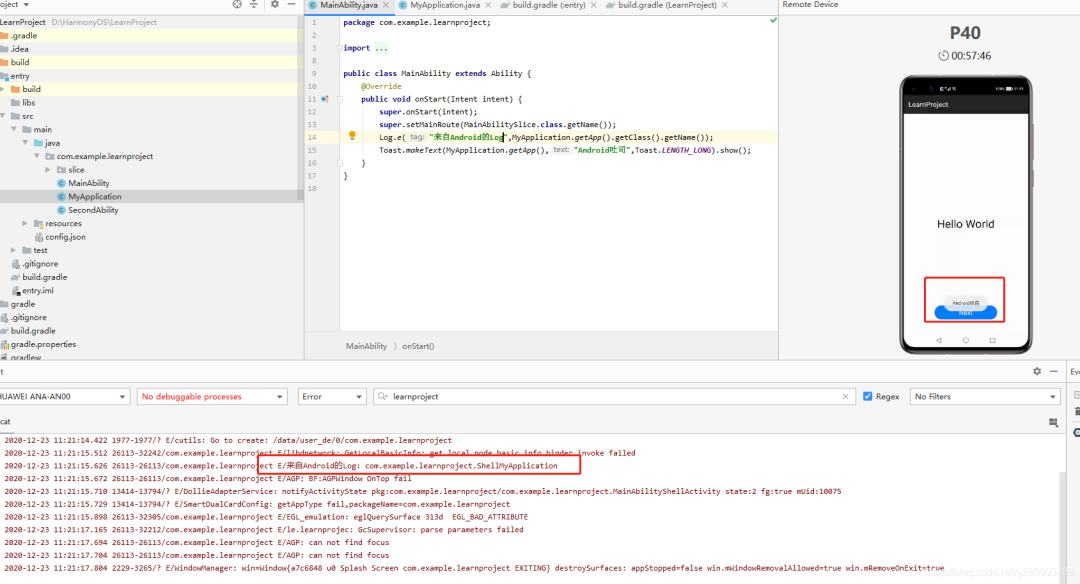
Task: Expand the slice package
Action: click(x=48, y=169)
